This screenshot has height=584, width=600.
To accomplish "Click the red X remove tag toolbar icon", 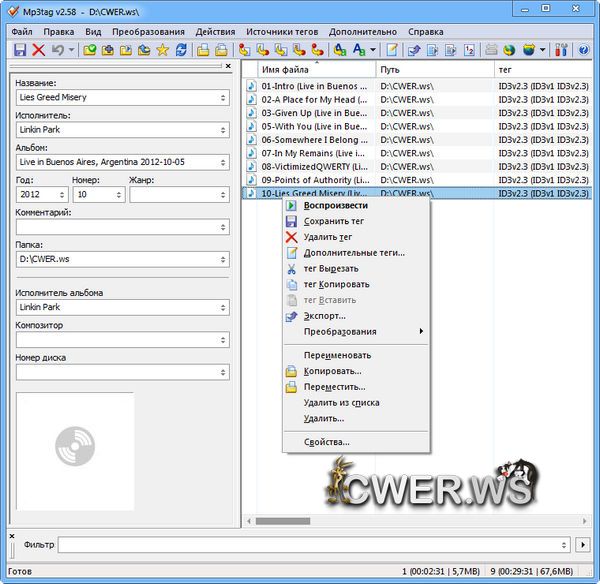I will (39, 49).
